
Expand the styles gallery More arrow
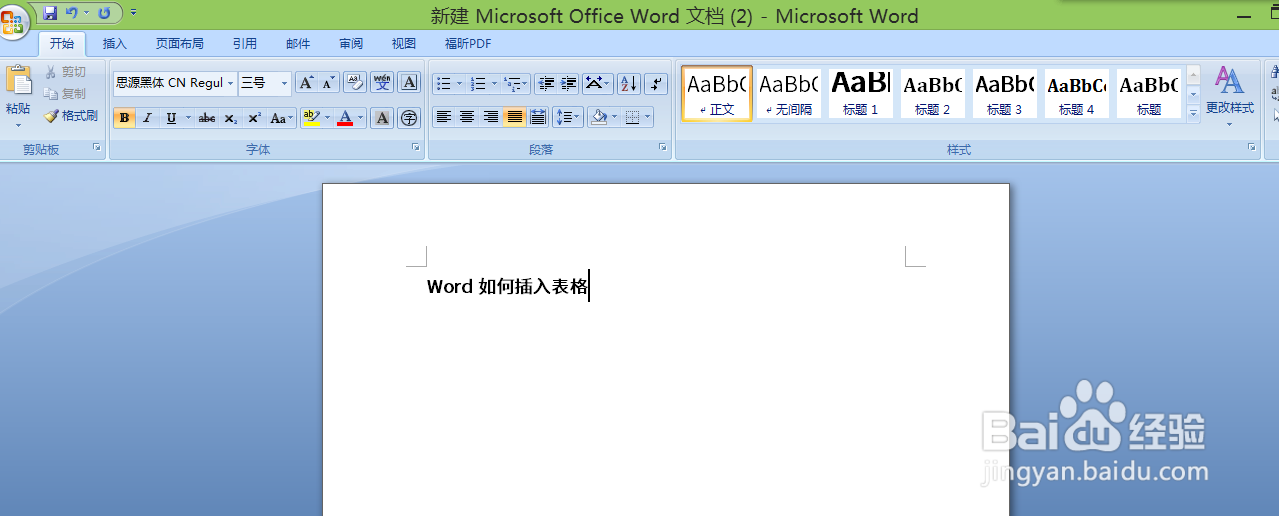(1193, 113)
